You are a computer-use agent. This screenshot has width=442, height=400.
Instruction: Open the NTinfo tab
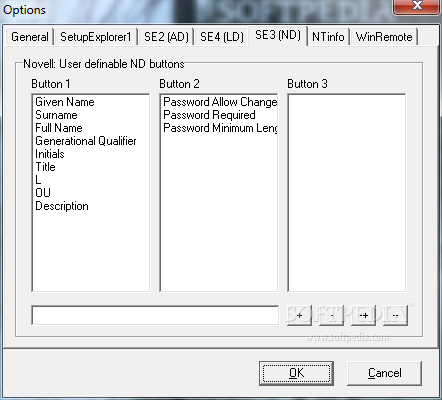click(328, 36)
